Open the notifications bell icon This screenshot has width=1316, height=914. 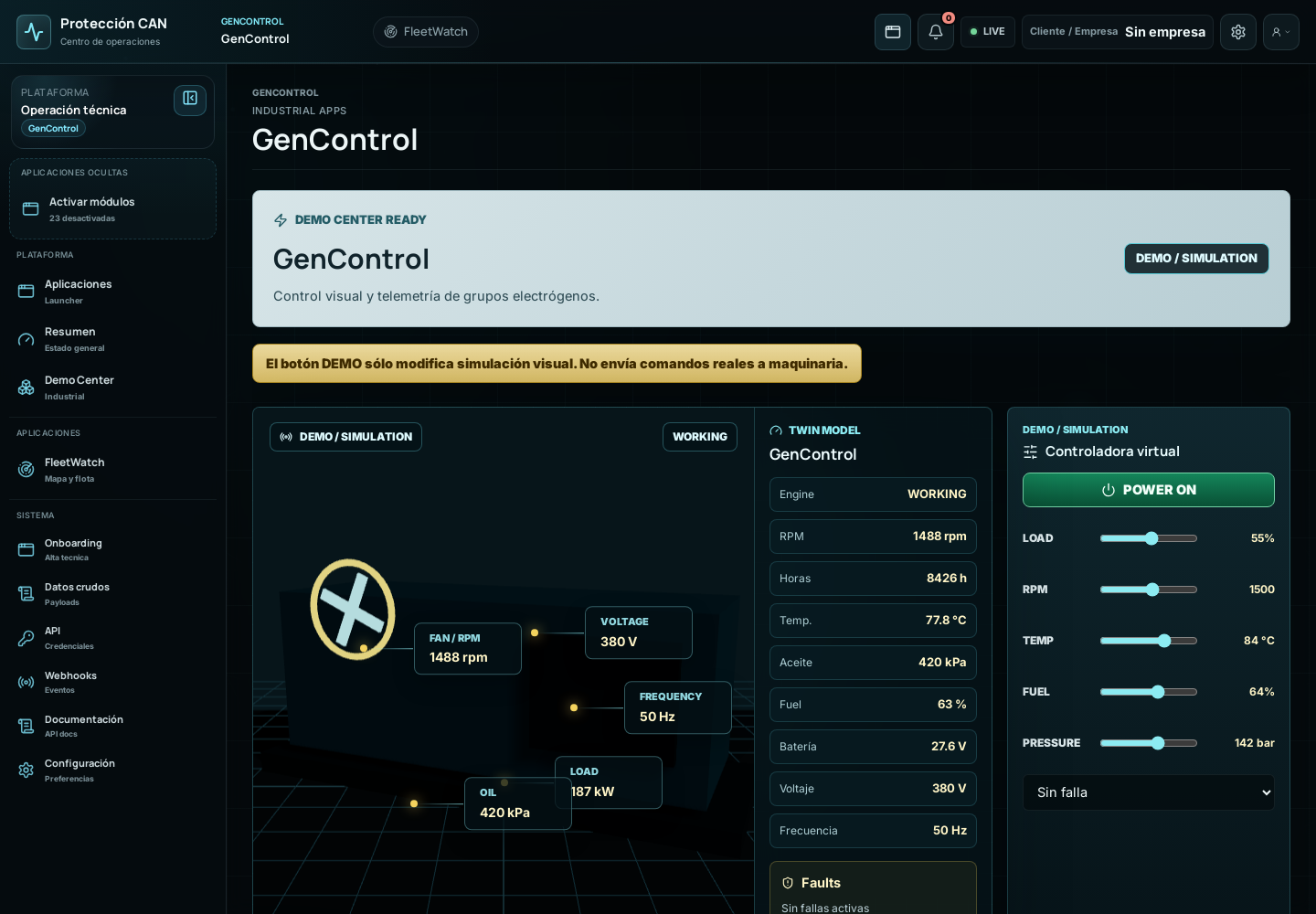(936, 32)
